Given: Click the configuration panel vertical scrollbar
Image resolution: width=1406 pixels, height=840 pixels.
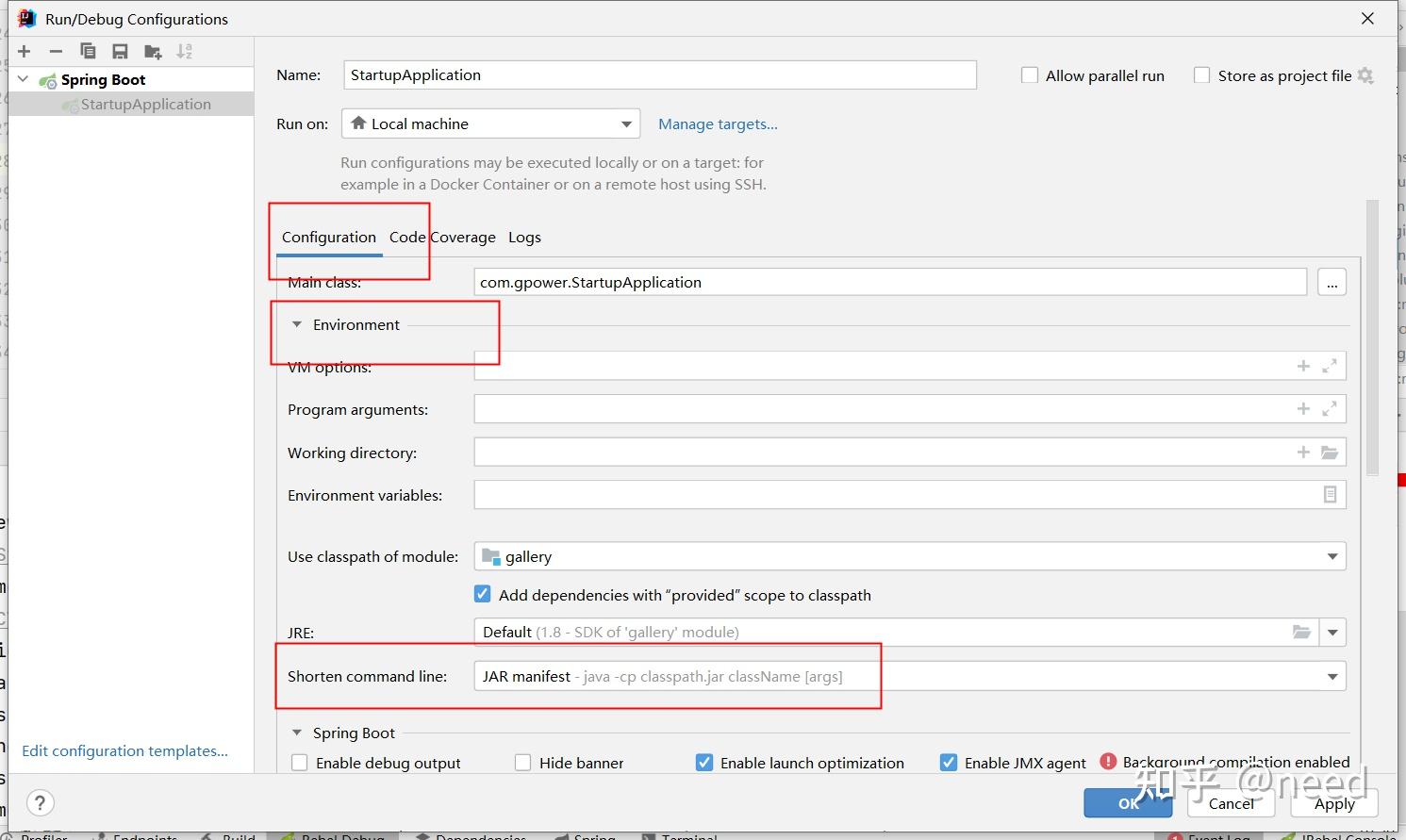Looking at the screenshot, I should (1372, 338).
